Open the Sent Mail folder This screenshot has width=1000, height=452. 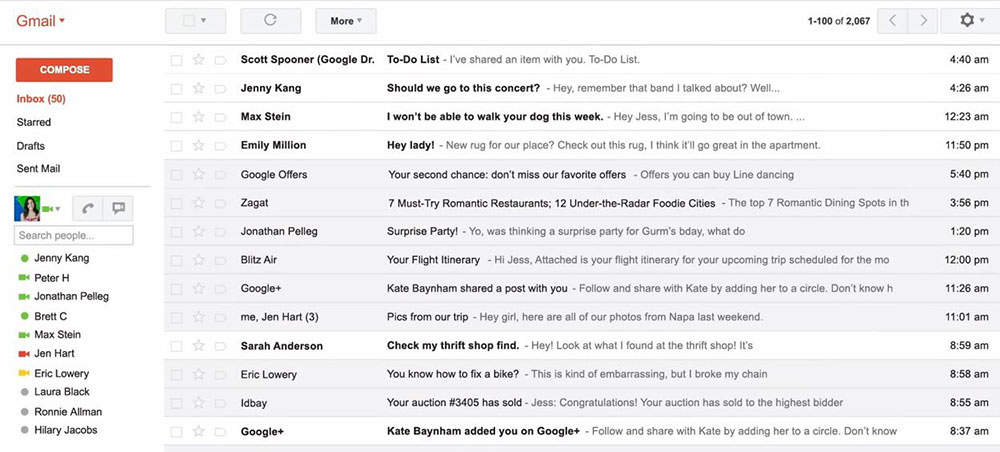click(39, 169)
